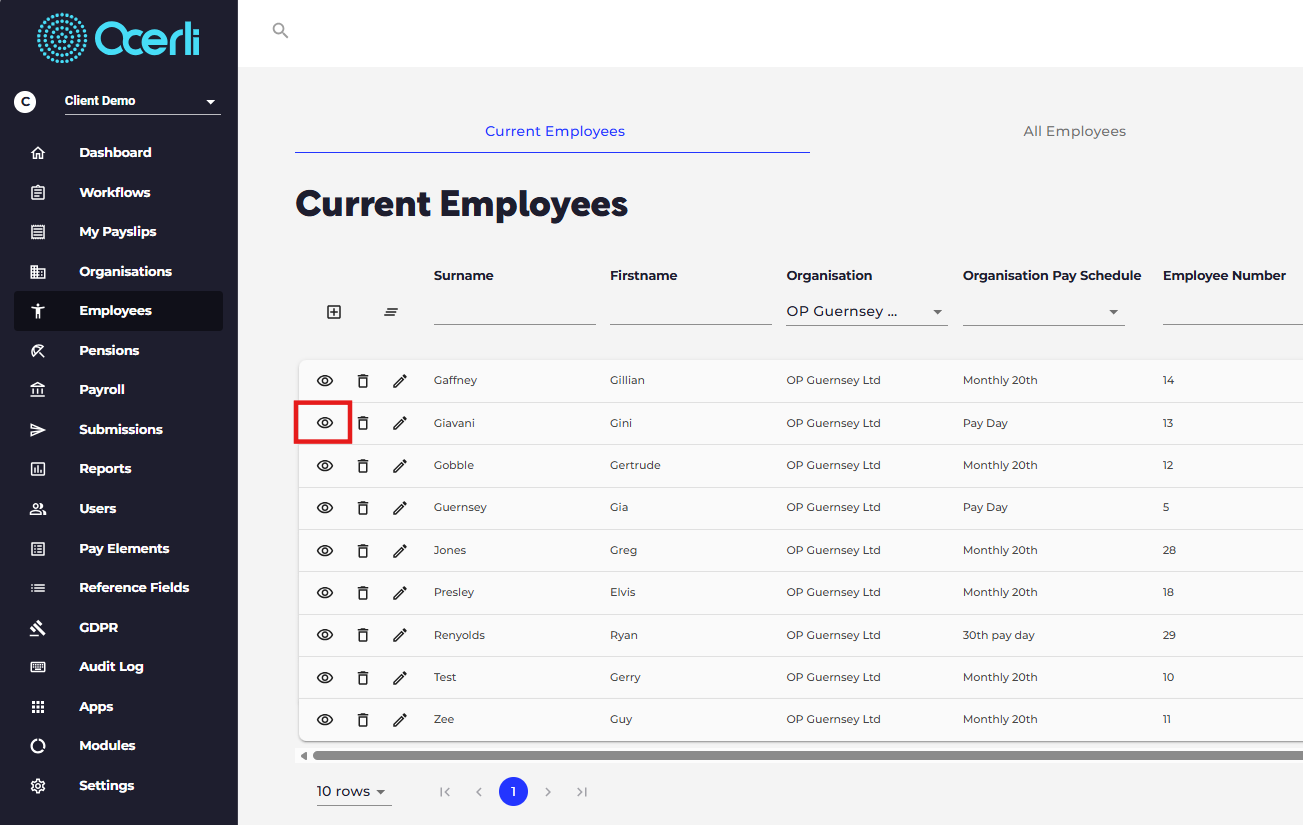Click eye icon for Zee Guy
The height and width of the screenshot is (825, 1303).
pyautogui.click(x=325, y=720)
